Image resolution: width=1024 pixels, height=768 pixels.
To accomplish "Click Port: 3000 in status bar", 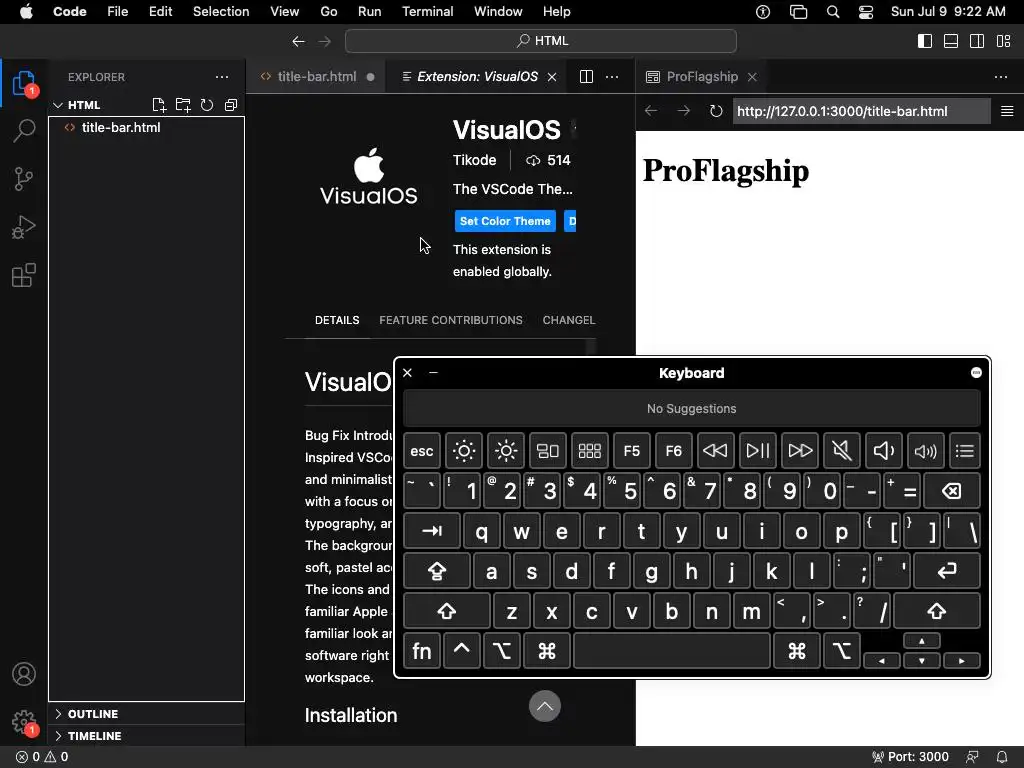I will [x=910, y=757].
